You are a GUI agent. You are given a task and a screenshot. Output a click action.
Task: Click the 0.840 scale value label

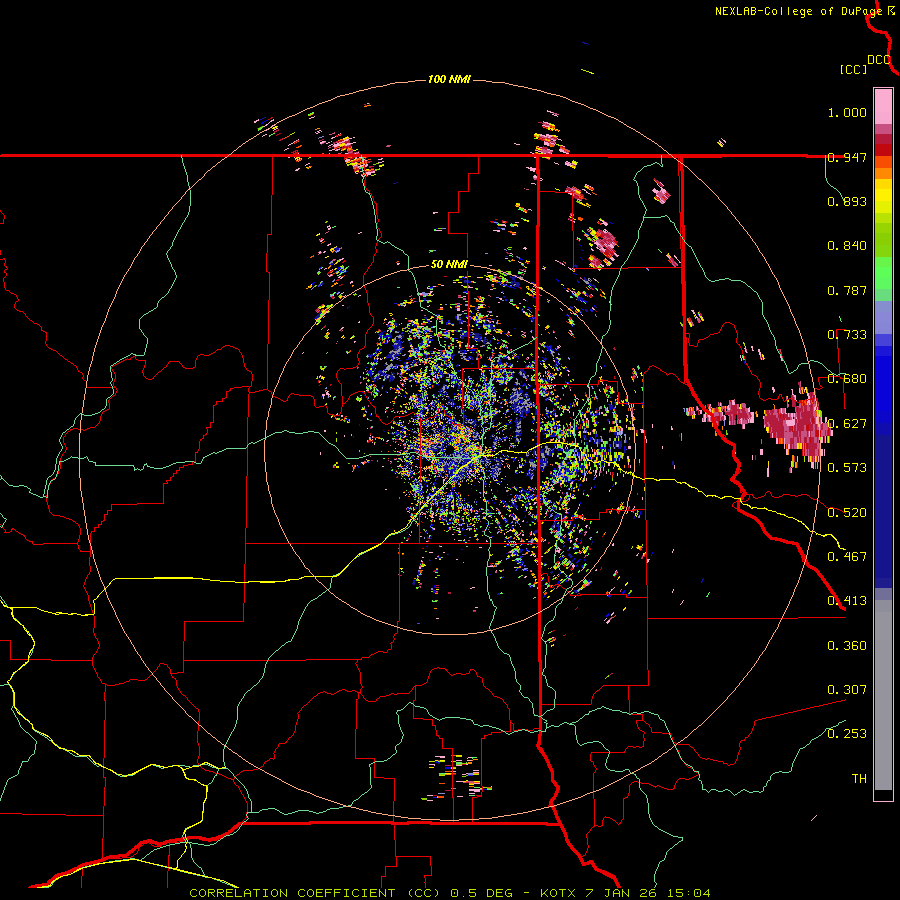(847, 246)
